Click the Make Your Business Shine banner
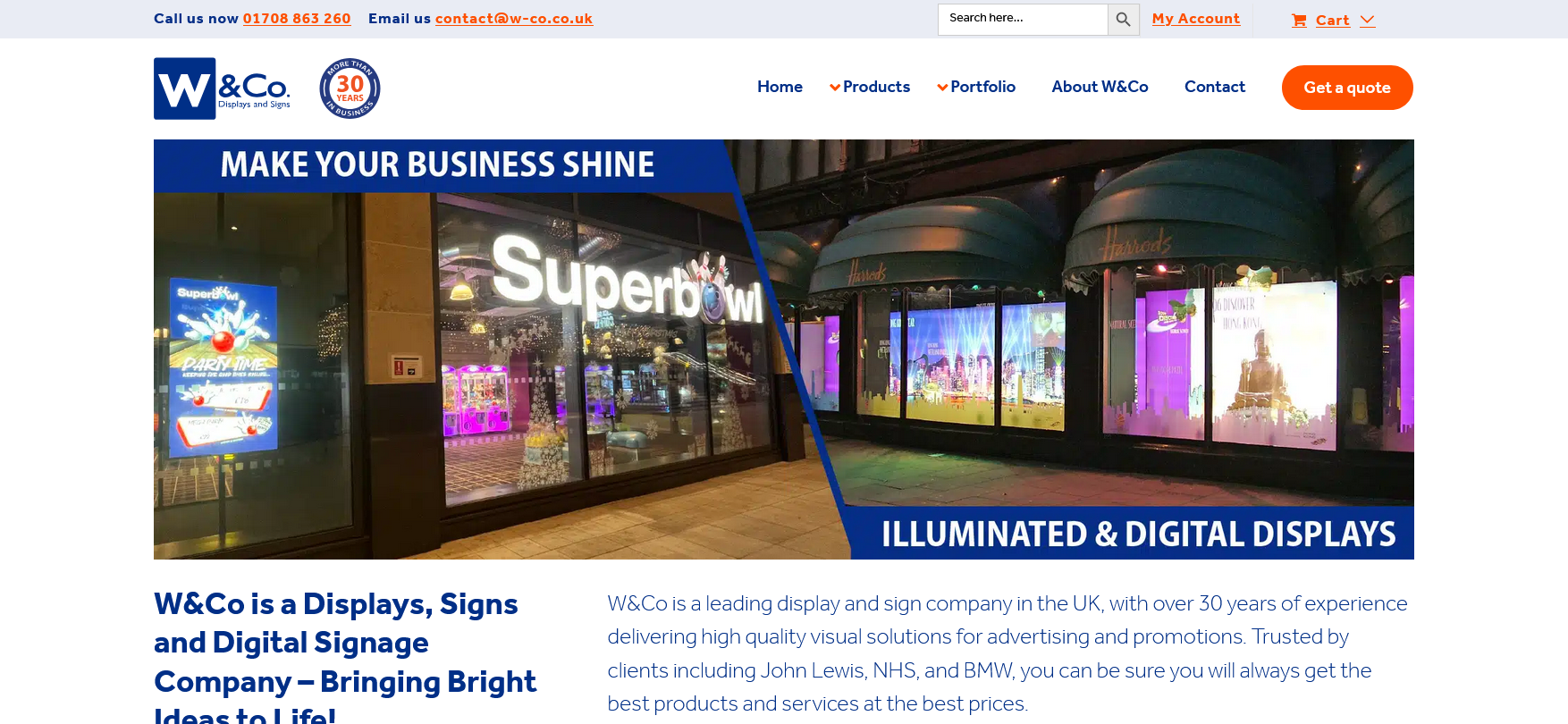1568x724 pixels. click(437, 165)
